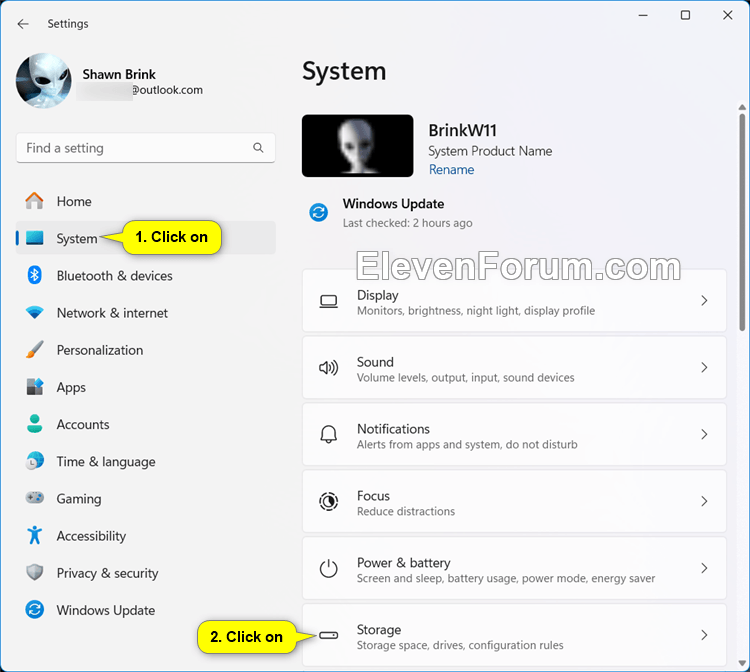The width and height of the screenshot is (750, 672).
Task: Open the Sound settings title
Action: tap(375, 362)
